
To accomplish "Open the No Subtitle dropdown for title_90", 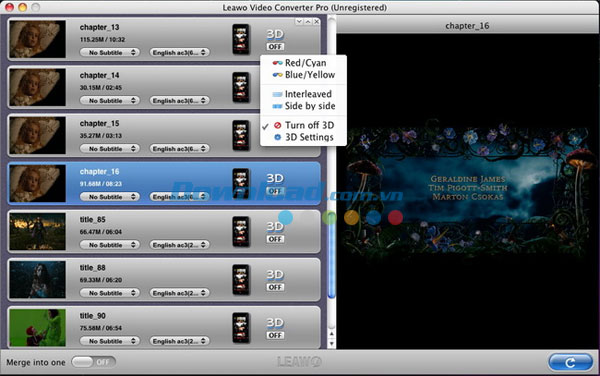I will (110, 341).
